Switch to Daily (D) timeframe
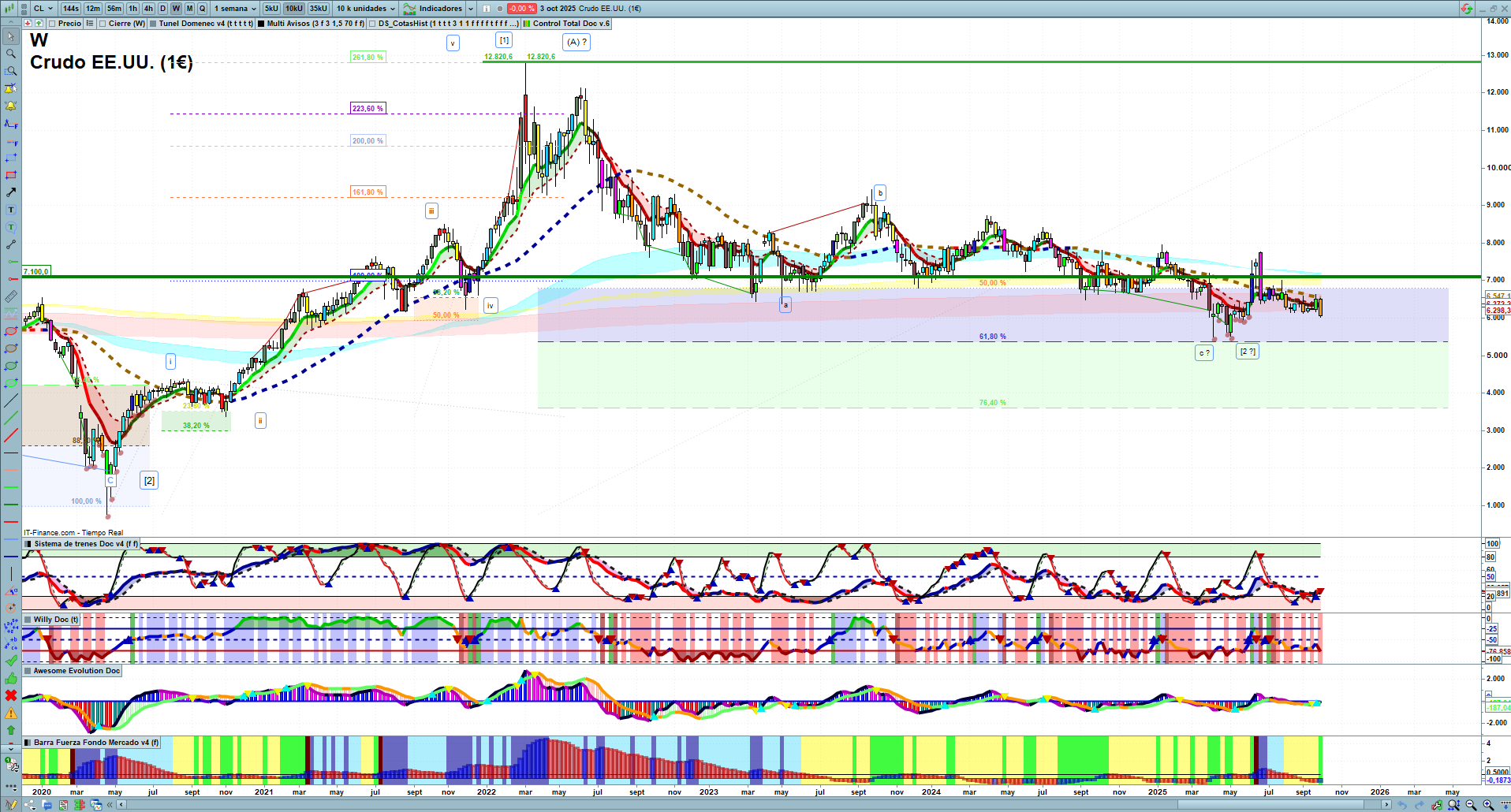1511x812 pixels. point(162,9)
